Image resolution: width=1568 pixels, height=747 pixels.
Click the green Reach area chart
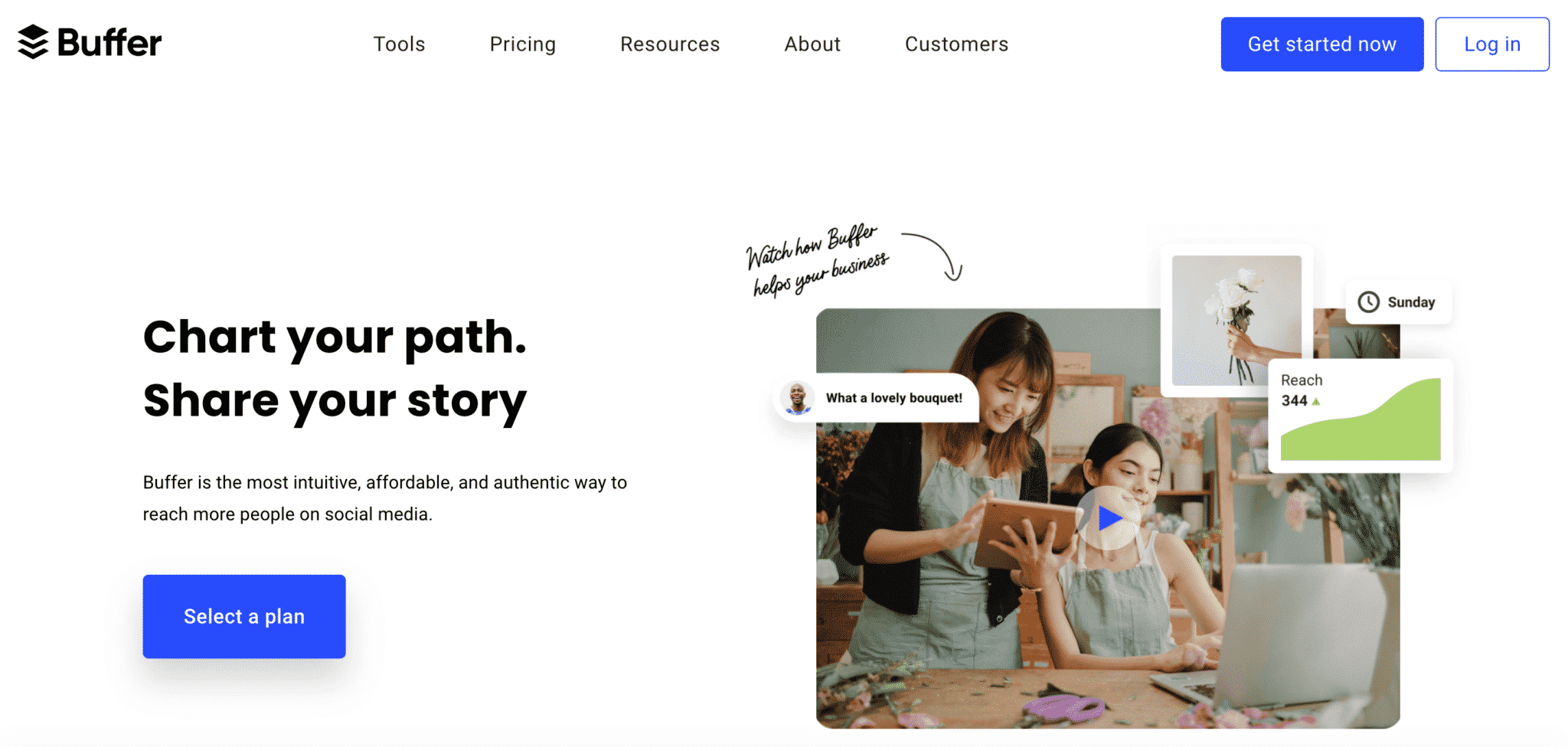click(x=1361, y=419)
